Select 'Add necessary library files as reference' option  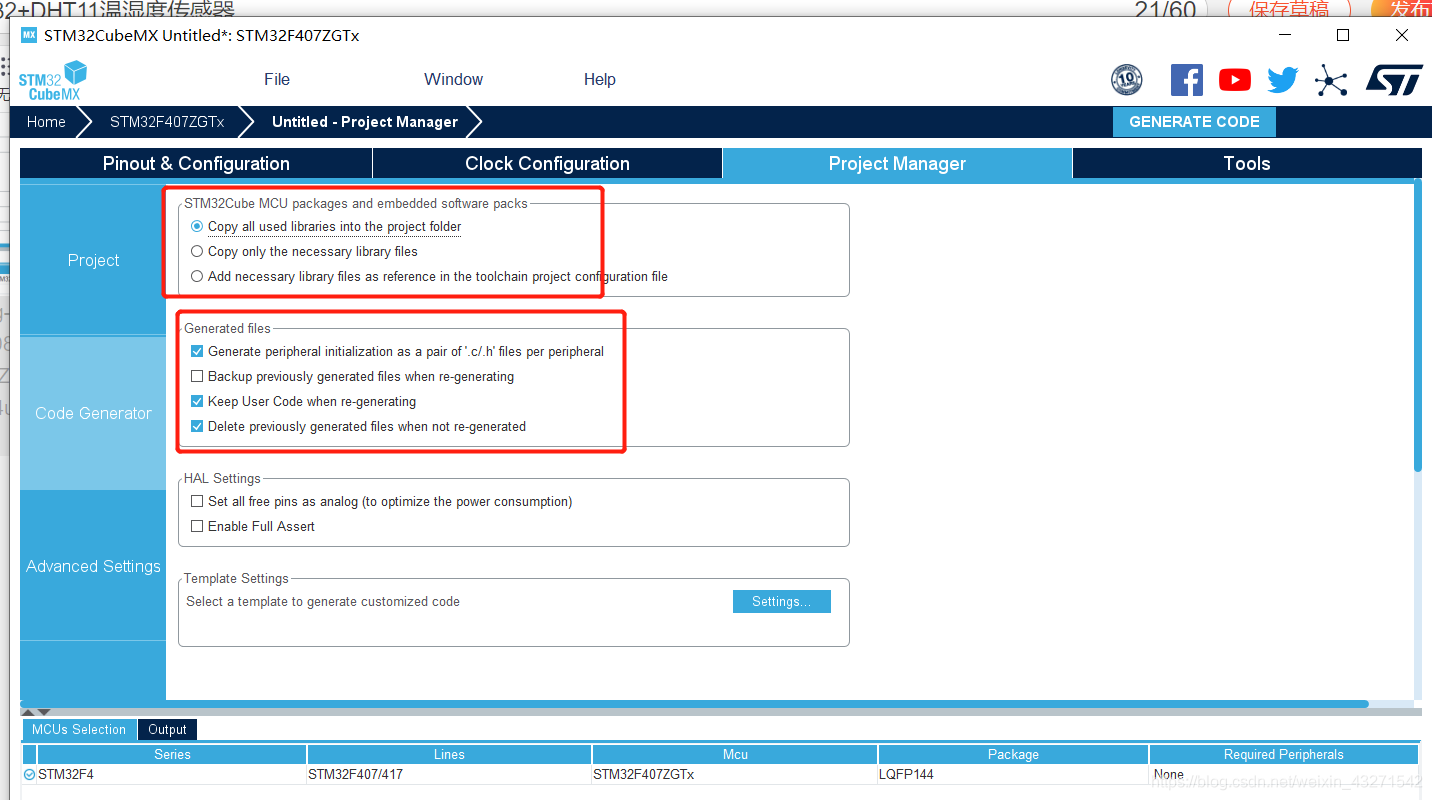[197, 277]
